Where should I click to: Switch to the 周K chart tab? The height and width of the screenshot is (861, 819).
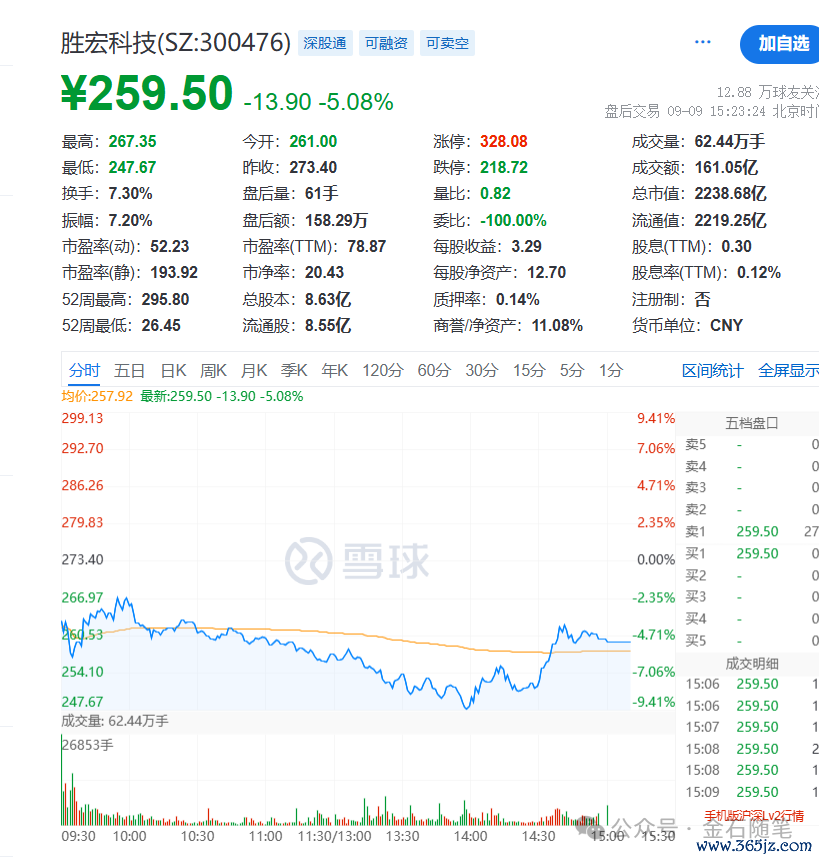click(x=214, y=371)
